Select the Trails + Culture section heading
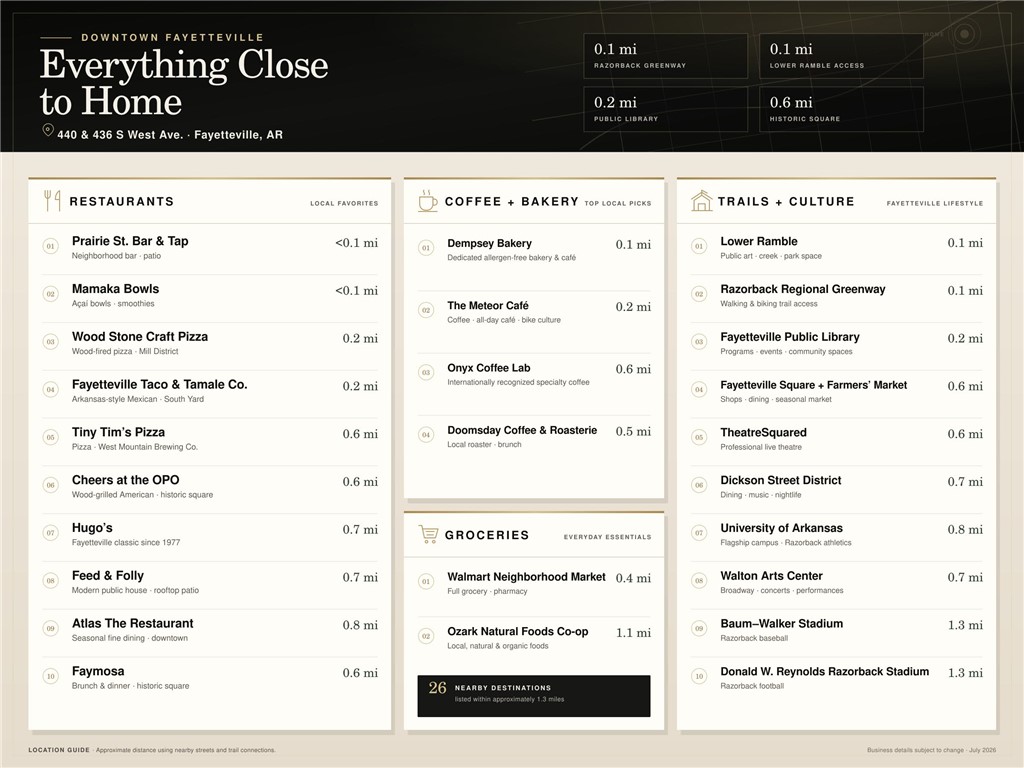The height and width of the screenshot is (768, 1024). click(786, 201)
